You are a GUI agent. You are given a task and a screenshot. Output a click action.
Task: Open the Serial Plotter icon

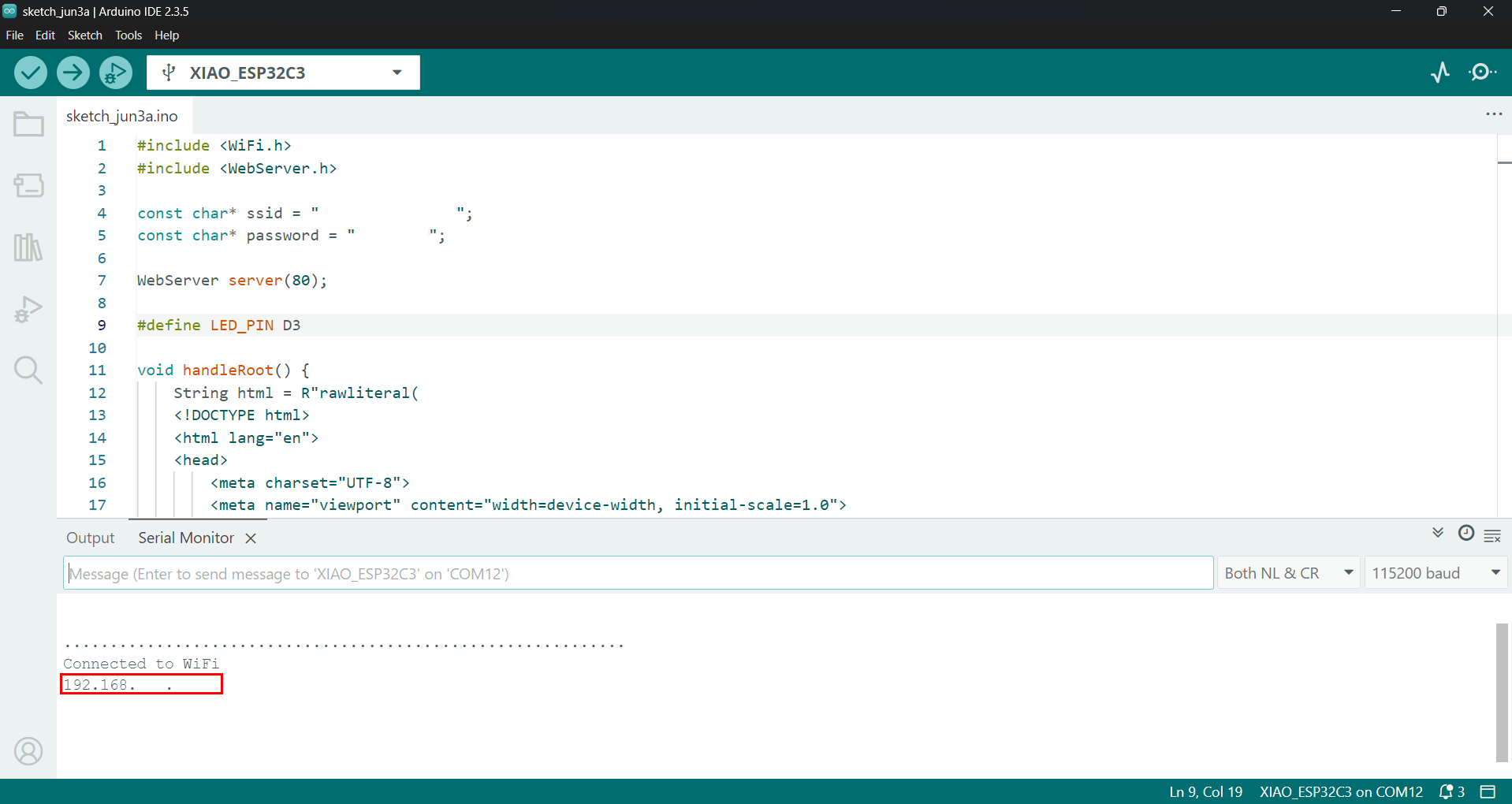pos(1440,73)
